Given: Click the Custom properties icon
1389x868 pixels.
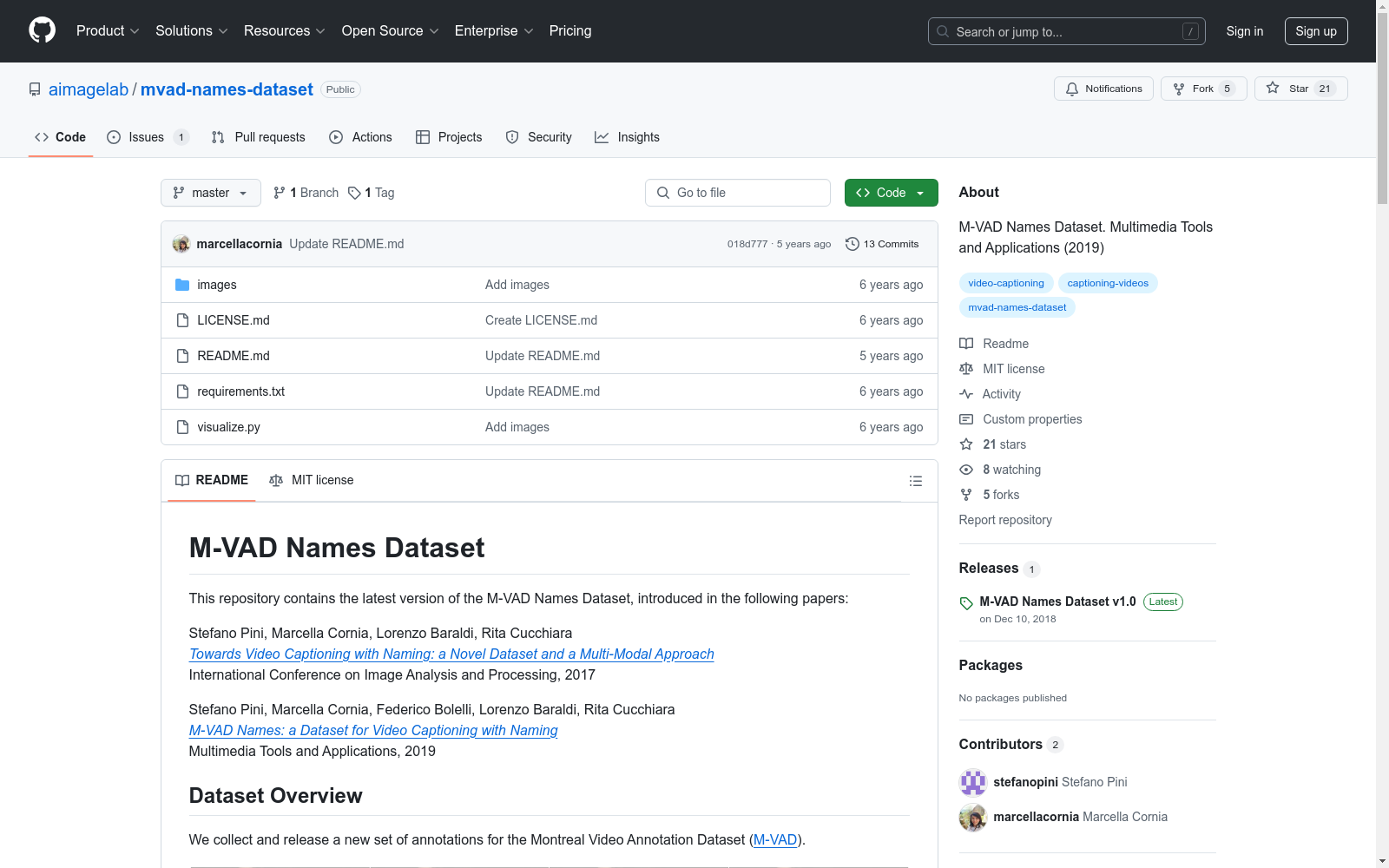Looking at the screenshot, I should coord(966,419).
